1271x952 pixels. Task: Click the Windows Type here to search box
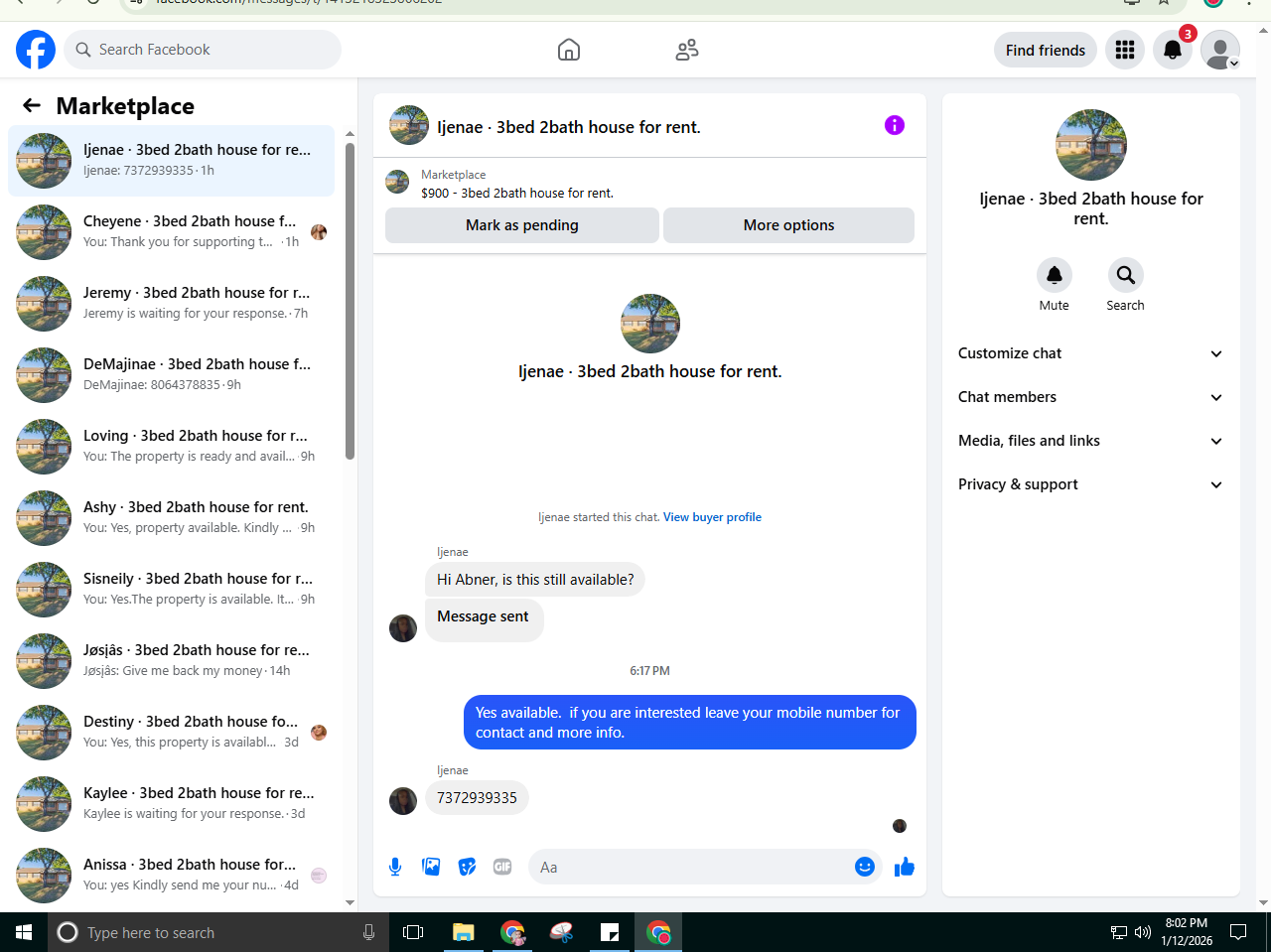(218, 932)
